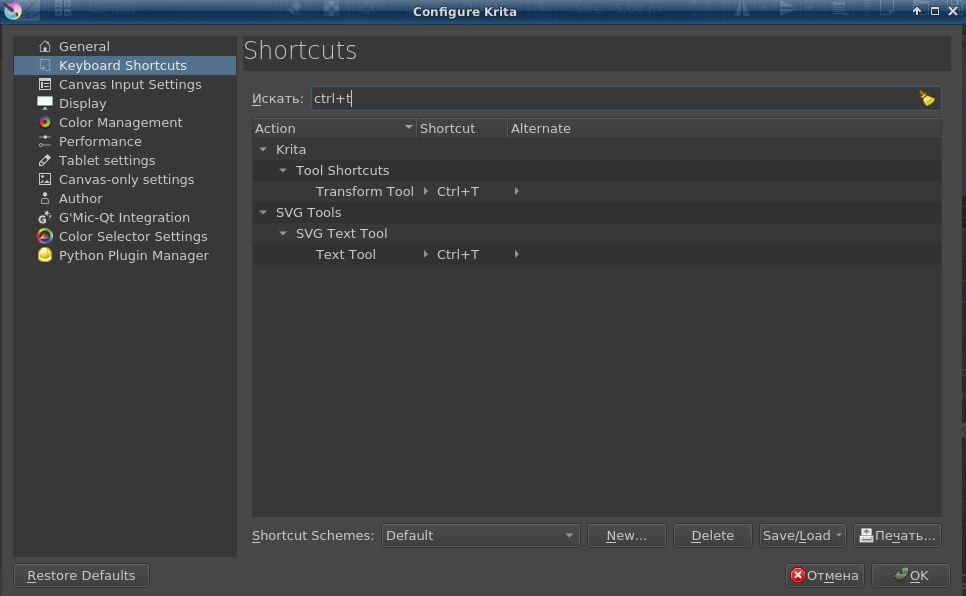
Task: Maximize the Configure Krita window
Action: coord(935,11)
